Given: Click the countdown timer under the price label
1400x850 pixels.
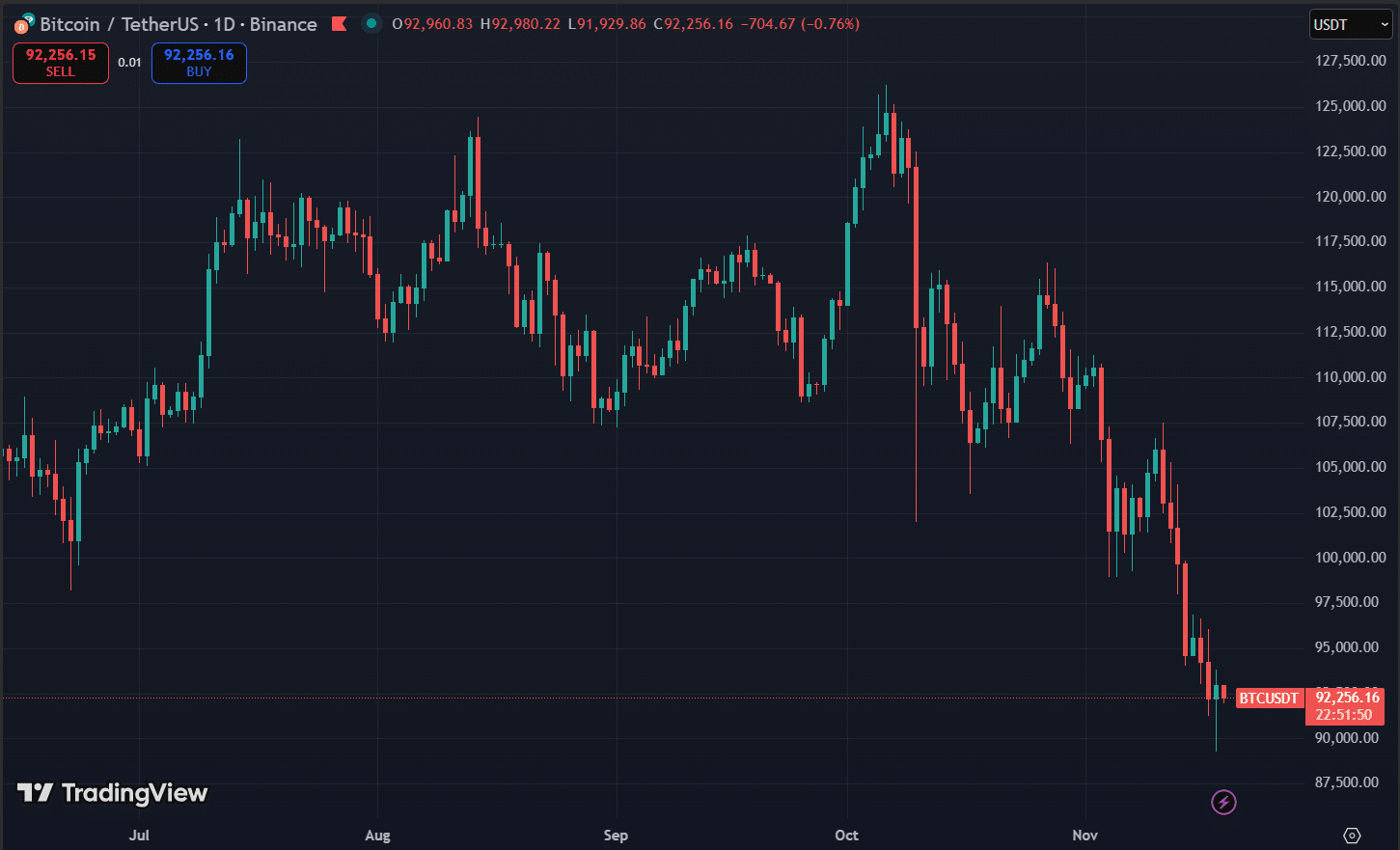Looking at the screenshot, I should pos(1345,714).
